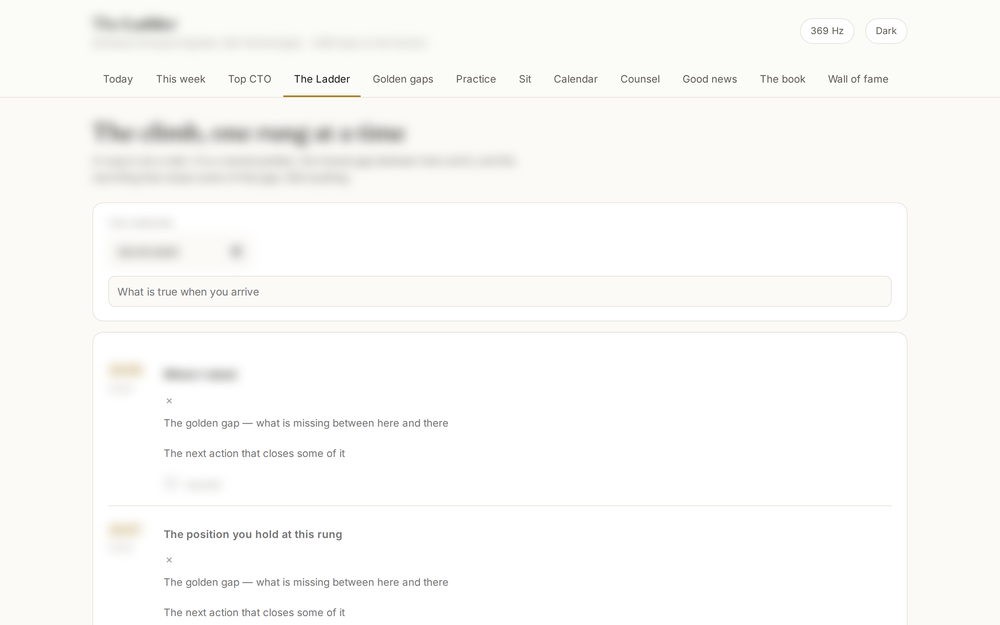Screen dimensions: 1000x625
Task: Toggle Dark mode button
Action: click(x=886, y=31)
